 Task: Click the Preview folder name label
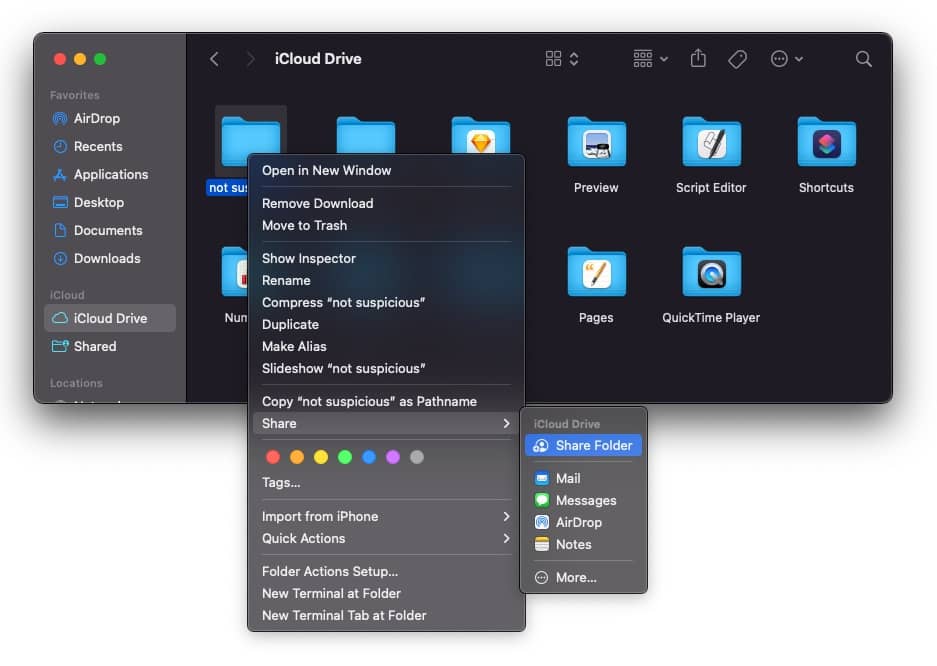[596, 188]
